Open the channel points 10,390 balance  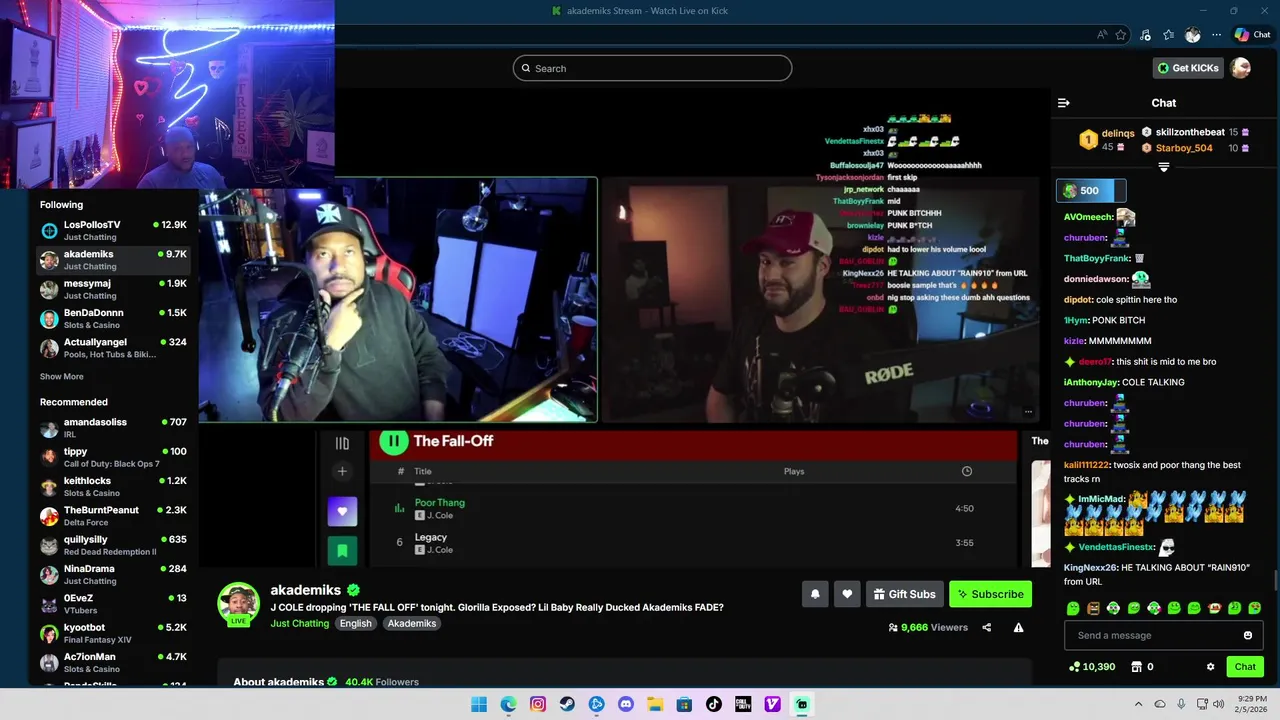(x=1092, y=667)
